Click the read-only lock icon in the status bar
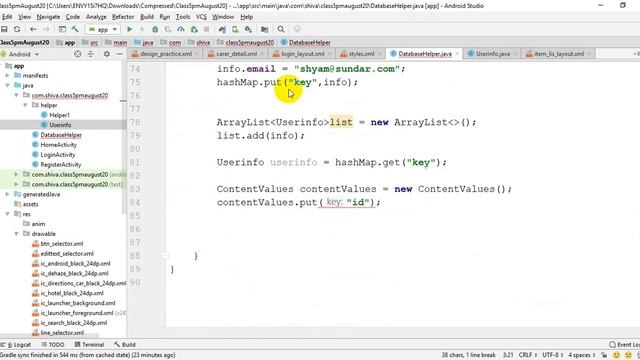640x360 pixels. 604,355
